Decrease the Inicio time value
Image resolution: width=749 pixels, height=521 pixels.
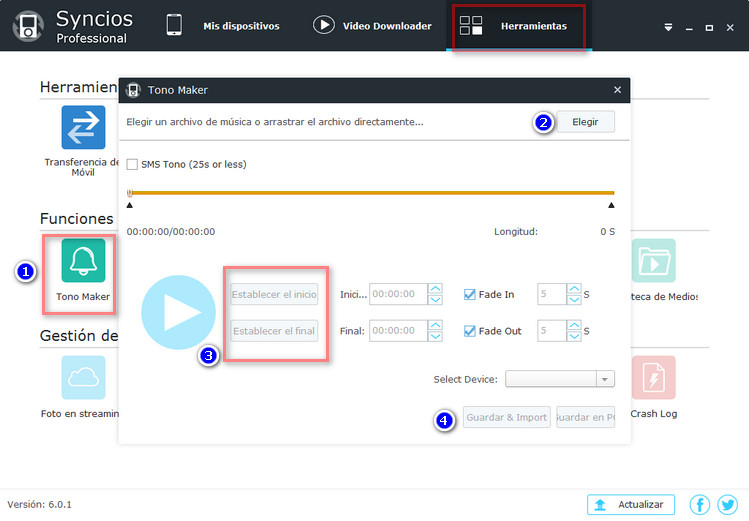tap(435, 300)
